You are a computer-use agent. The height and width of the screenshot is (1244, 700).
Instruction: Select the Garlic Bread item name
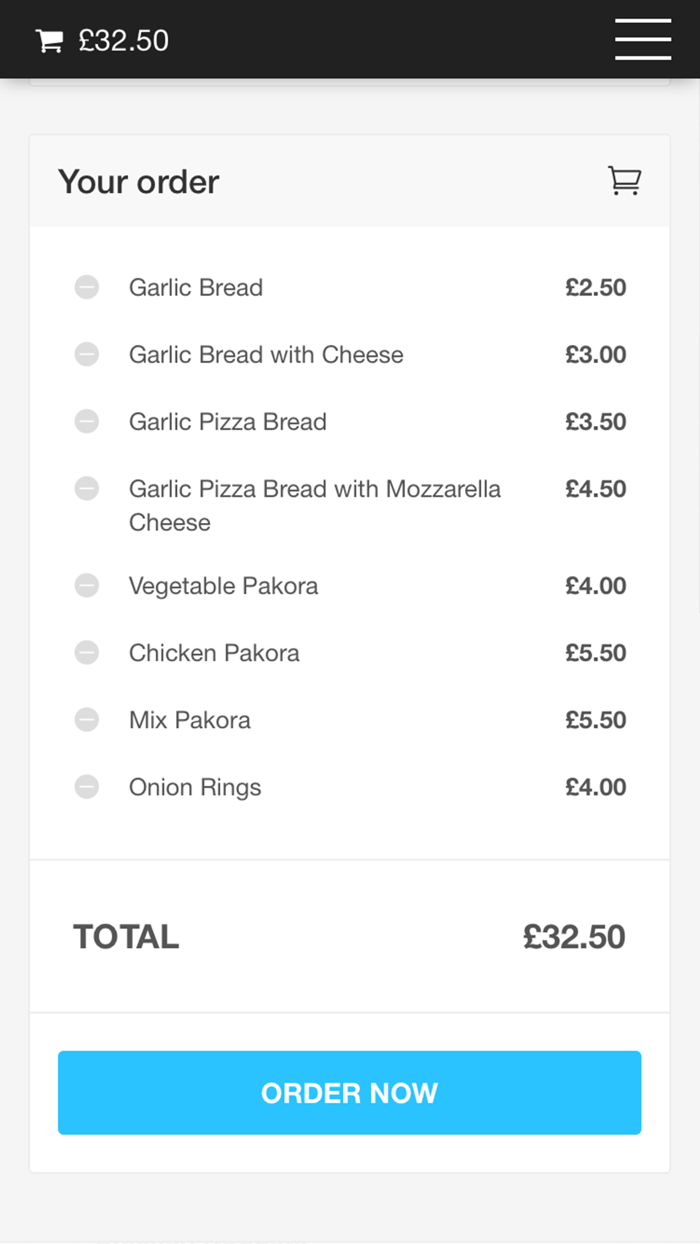(195, 287)
